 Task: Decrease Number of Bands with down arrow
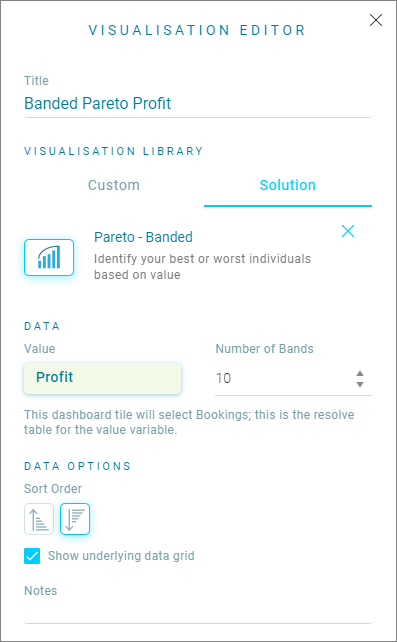point(360,384)
